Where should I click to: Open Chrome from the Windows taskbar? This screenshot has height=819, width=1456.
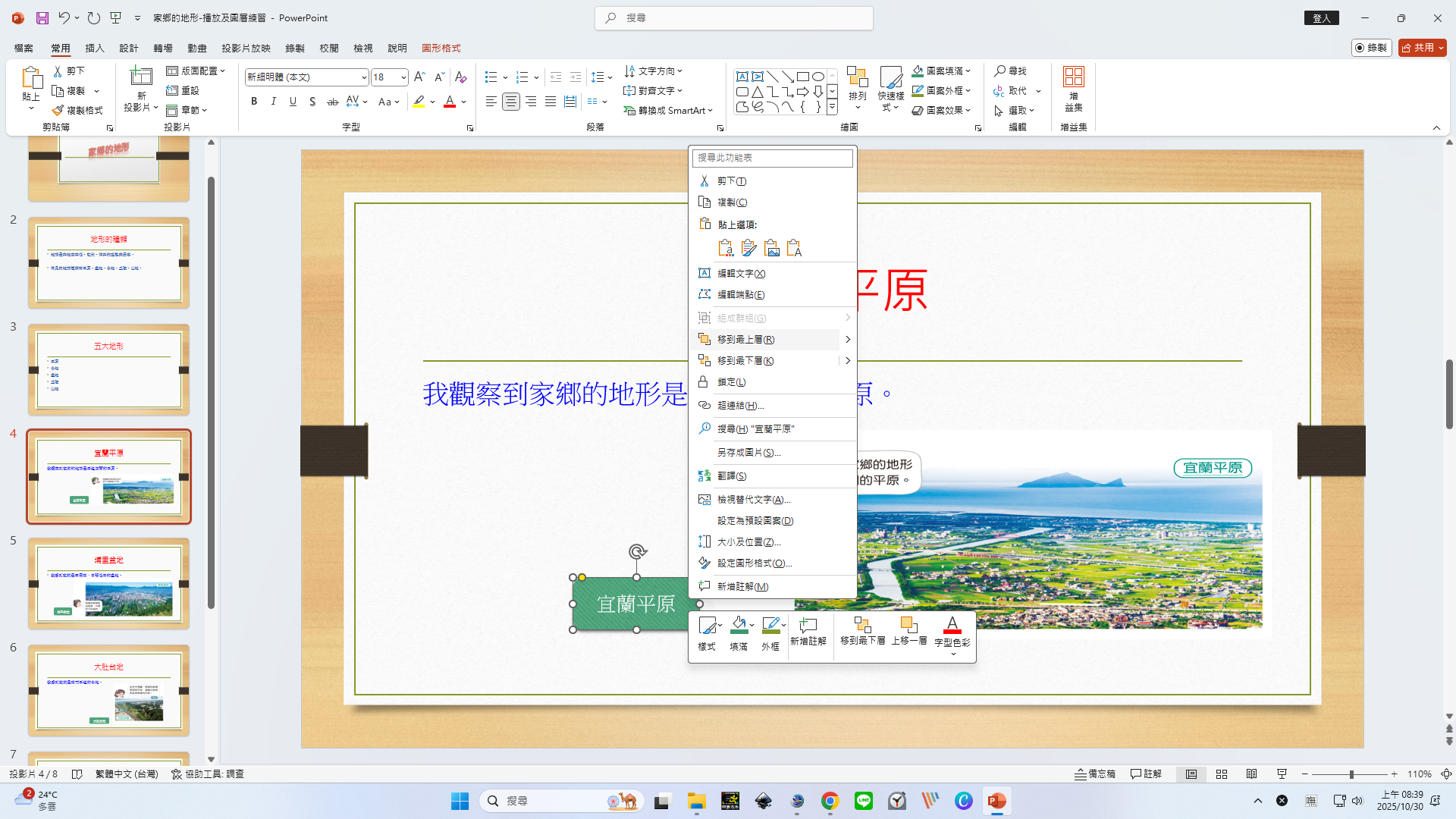pos(830,801)
